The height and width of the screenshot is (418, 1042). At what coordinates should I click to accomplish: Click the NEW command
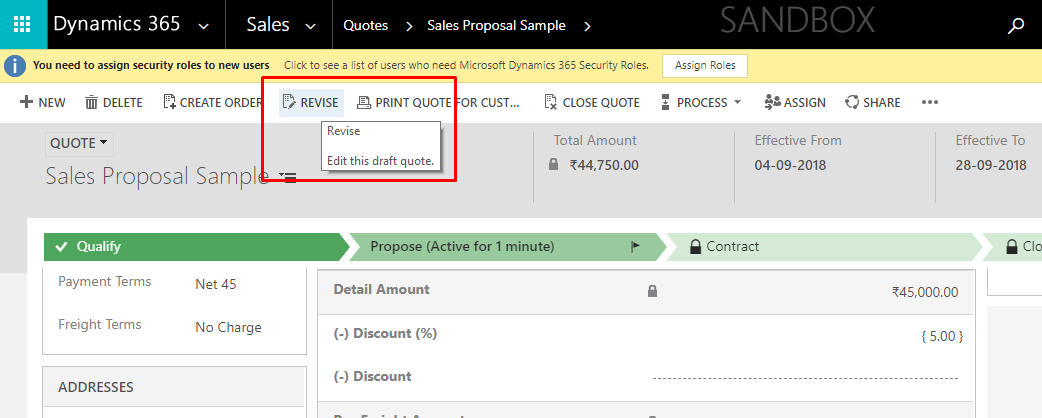tap(43, 102)
